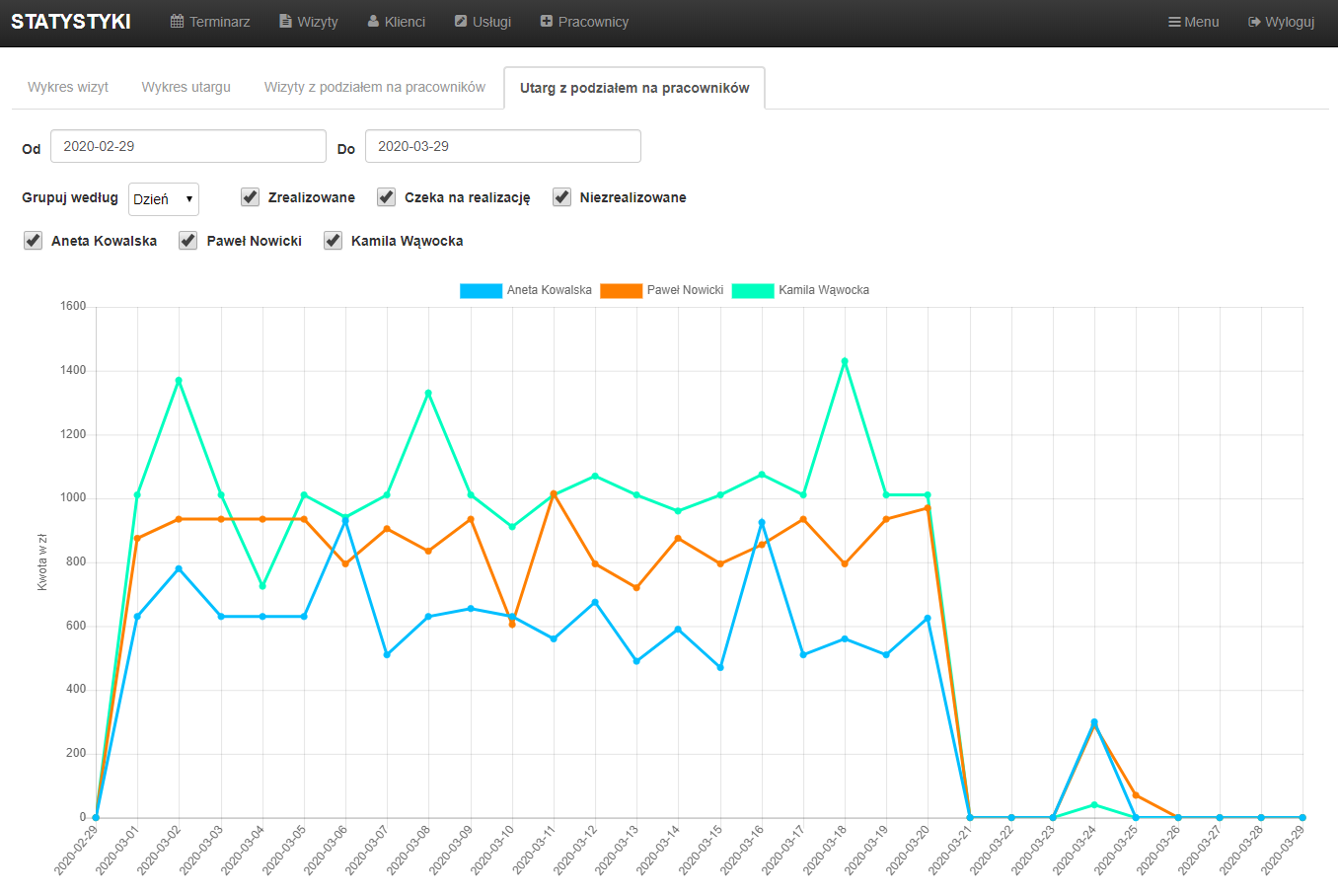Viewport: 1338px width, 896px height.
Task: Uncheck the Aneta Kowalska employee checkbox
Action: [x=34, y=241]
